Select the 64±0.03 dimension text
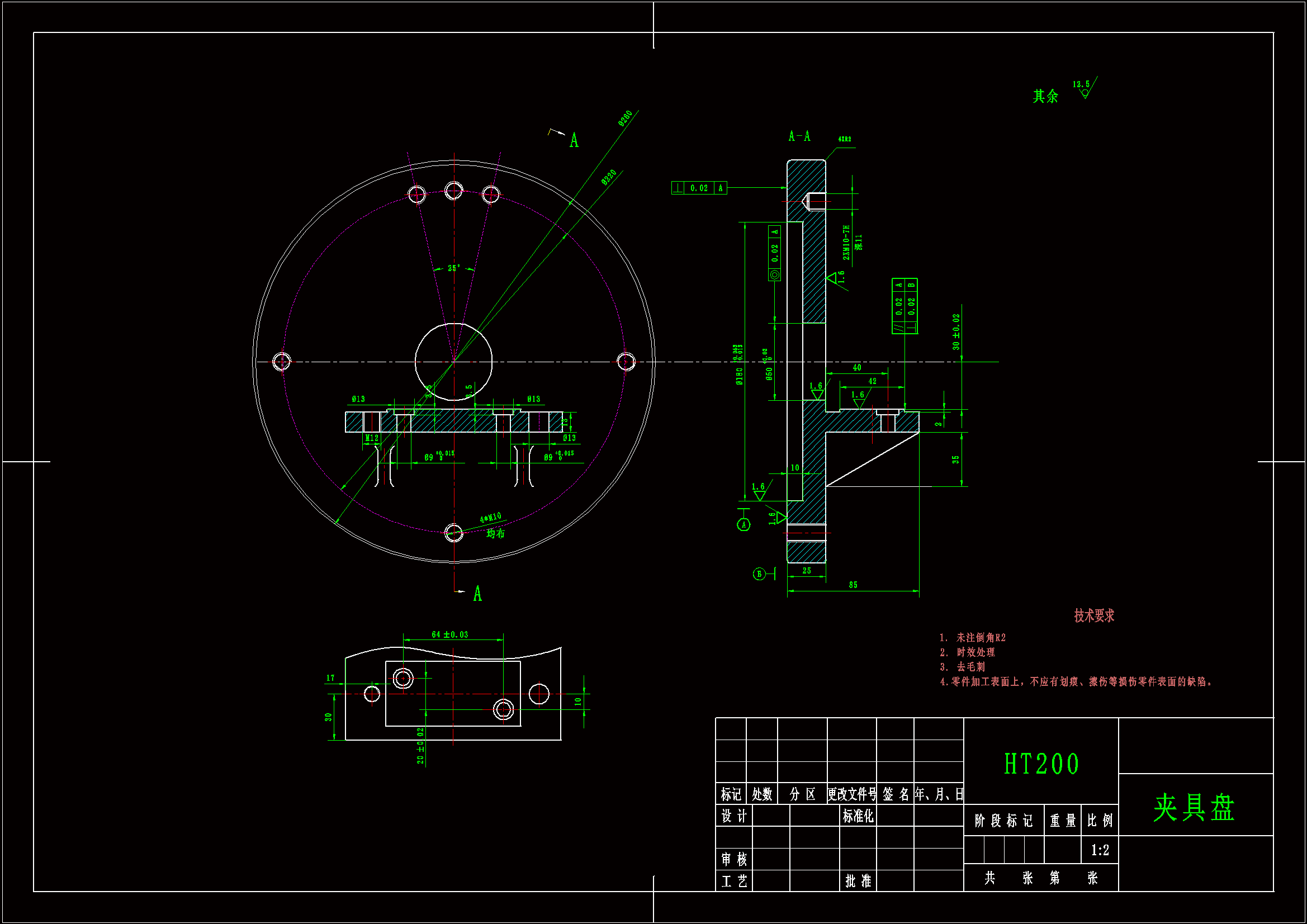 click(449, 634)
